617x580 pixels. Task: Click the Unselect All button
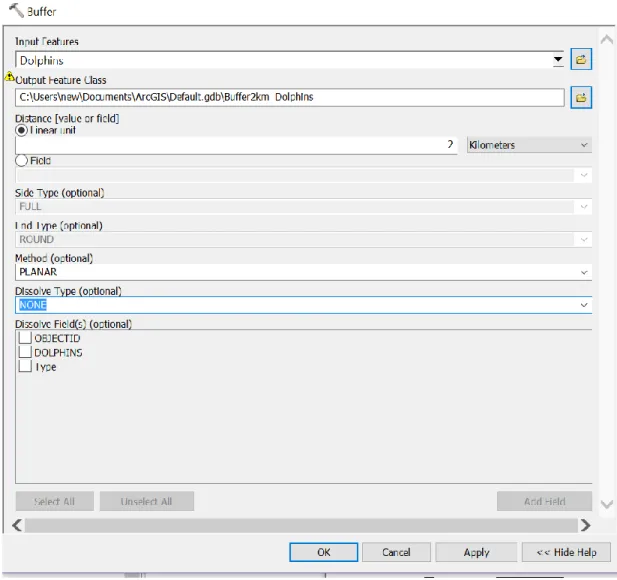click(147, 501)
